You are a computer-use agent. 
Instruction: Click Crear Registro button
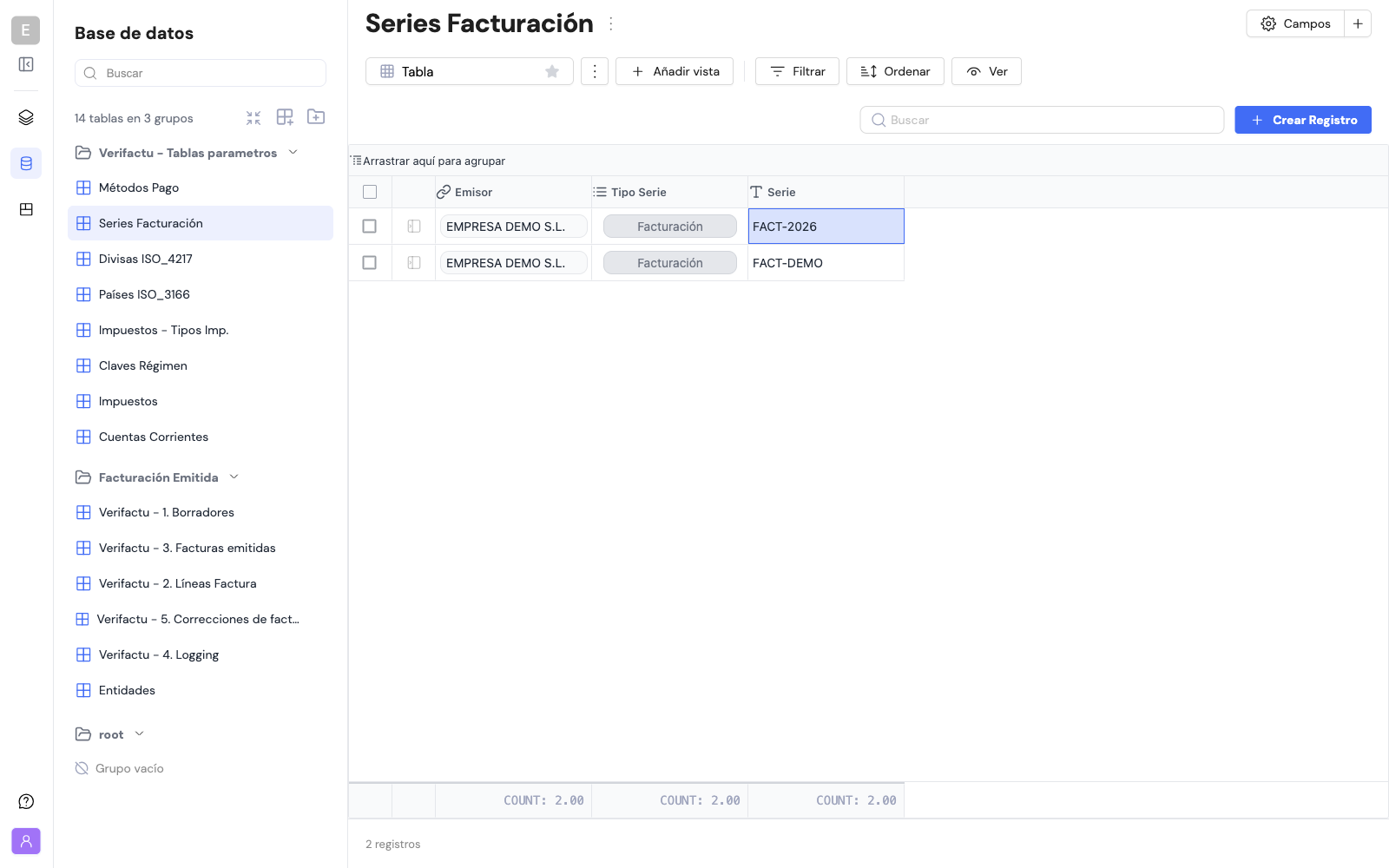tap(1303, 120)
